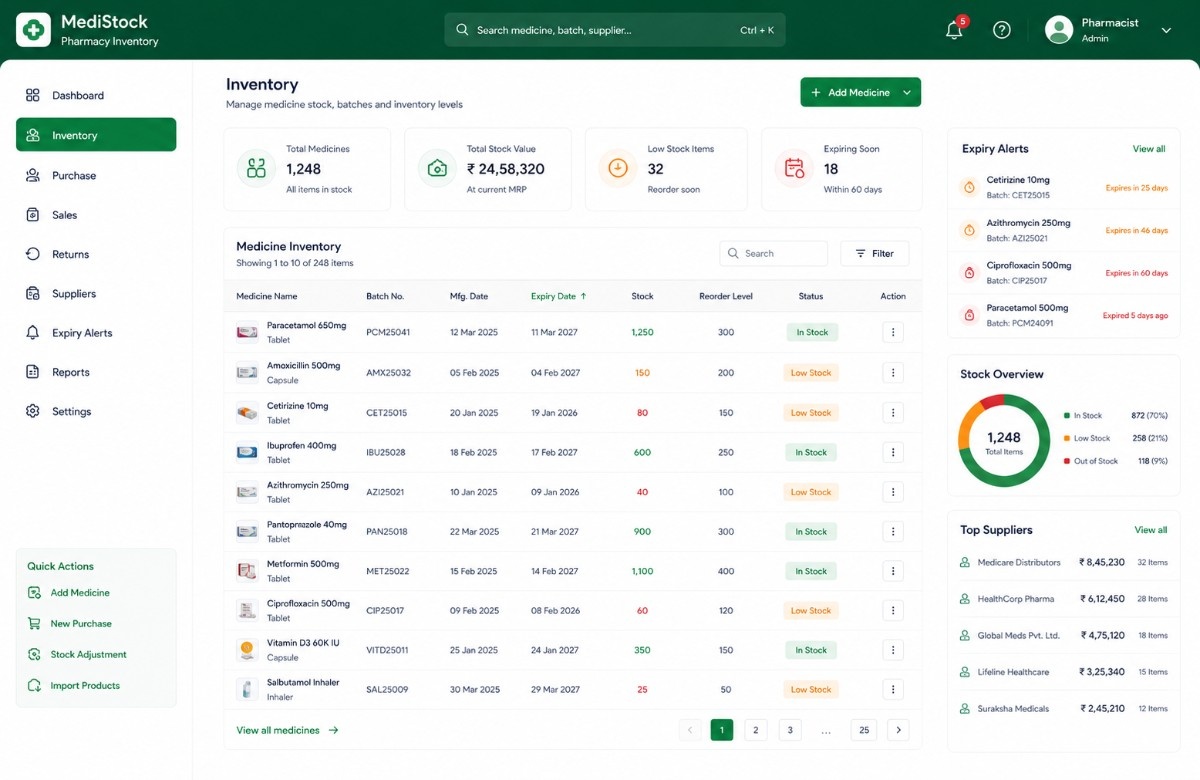Open Purchase section
This screenshot has width=1200, height=780.
(x=96, y=175)
